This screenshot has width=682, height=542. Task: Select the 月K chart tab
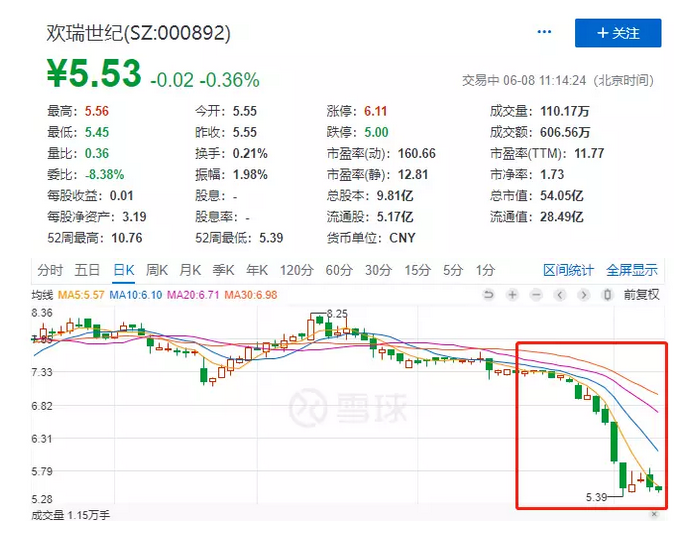pos(190,270)
